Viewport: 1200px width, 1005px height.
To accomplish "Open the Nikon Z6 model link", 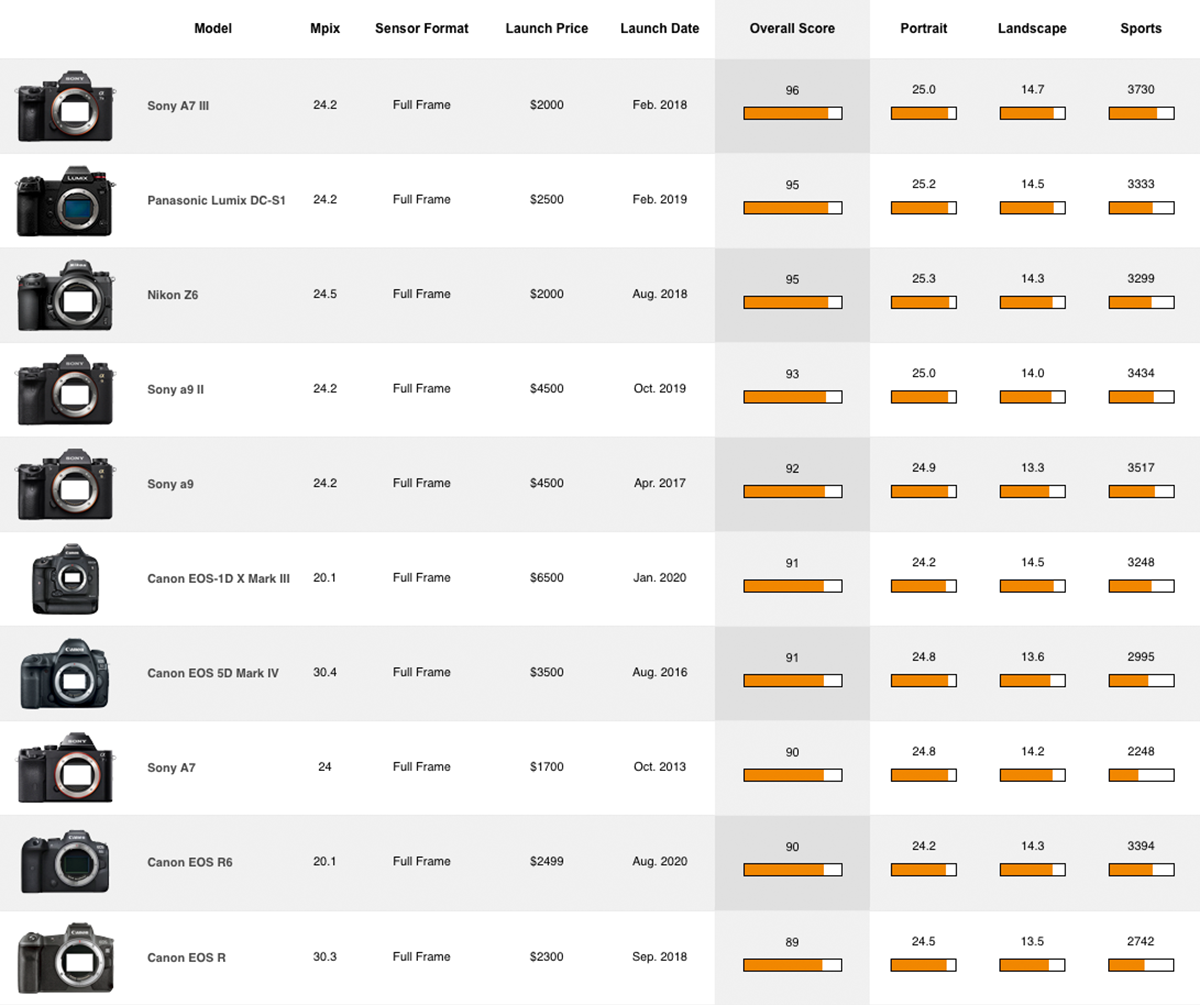I will 172,295.
